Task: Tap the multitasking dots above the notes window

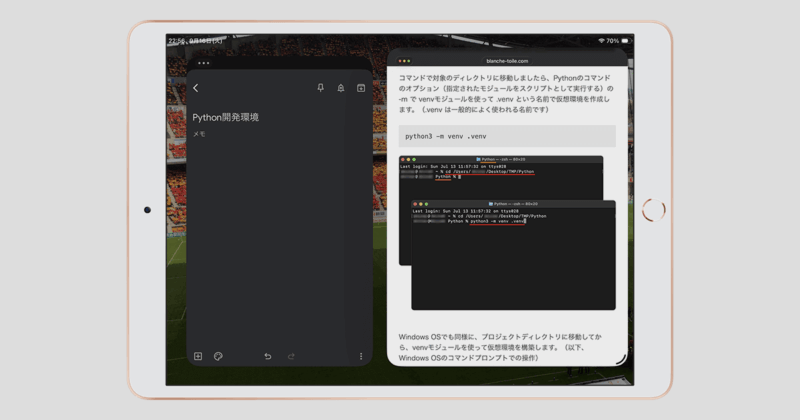Action: tap(204, 63)
